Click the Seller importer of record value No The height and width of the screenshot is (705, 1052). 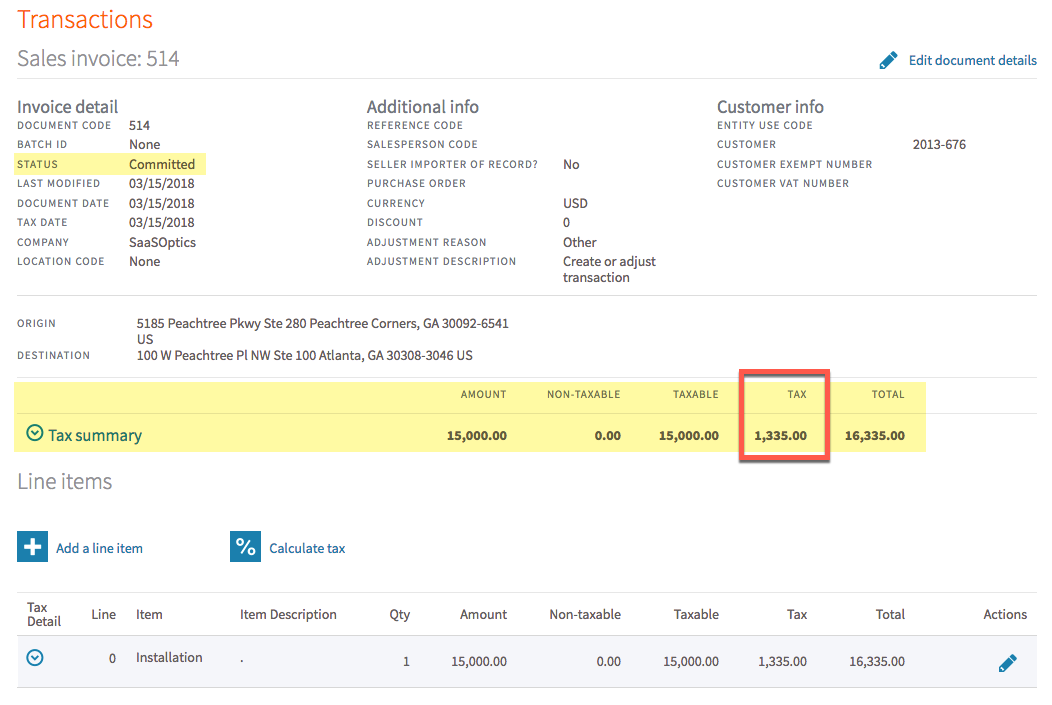(571, 164)
